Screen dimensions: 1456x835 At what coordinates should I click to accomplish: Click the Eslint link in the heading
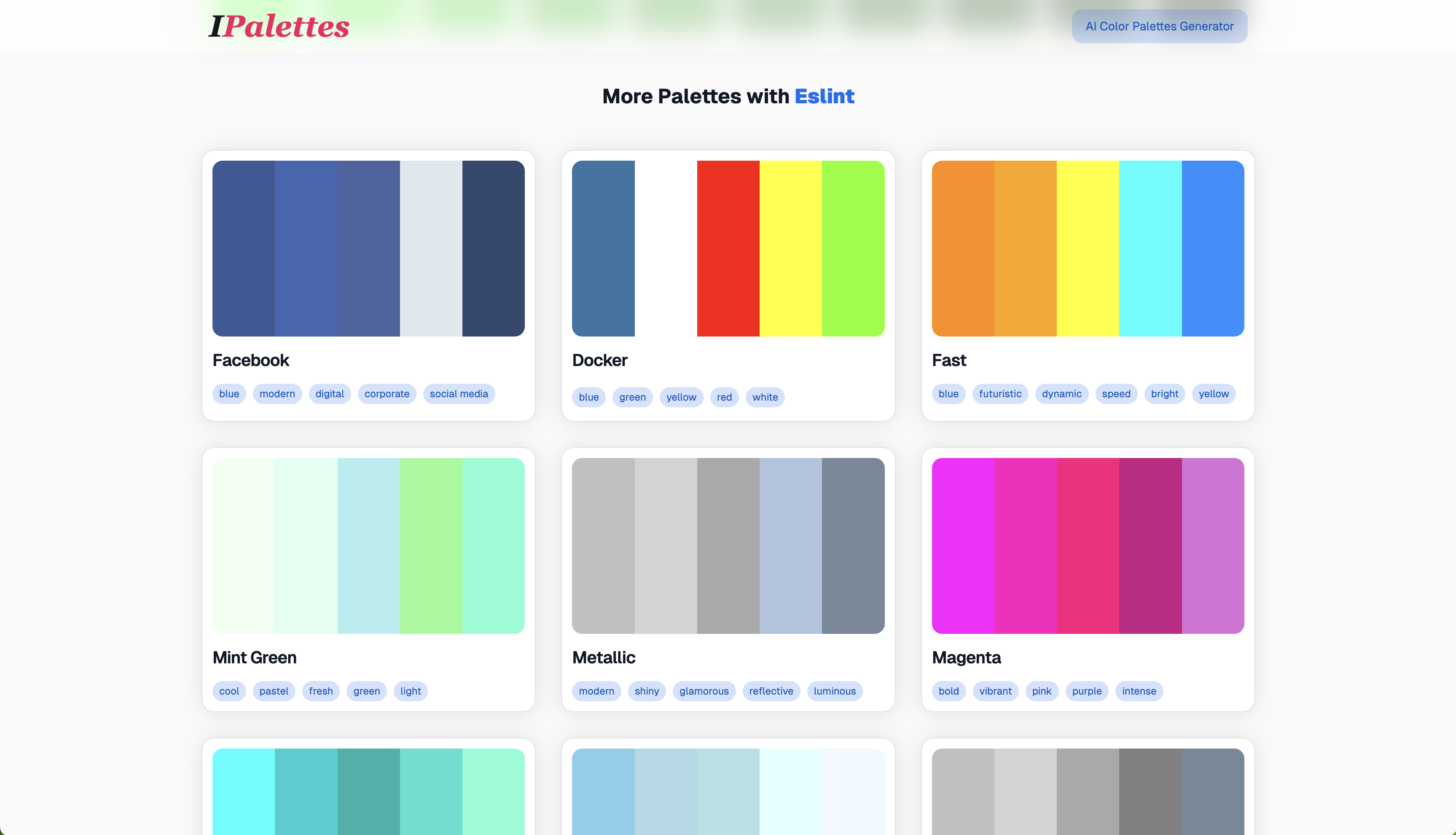pyautogui.click(x=824, y=96)
